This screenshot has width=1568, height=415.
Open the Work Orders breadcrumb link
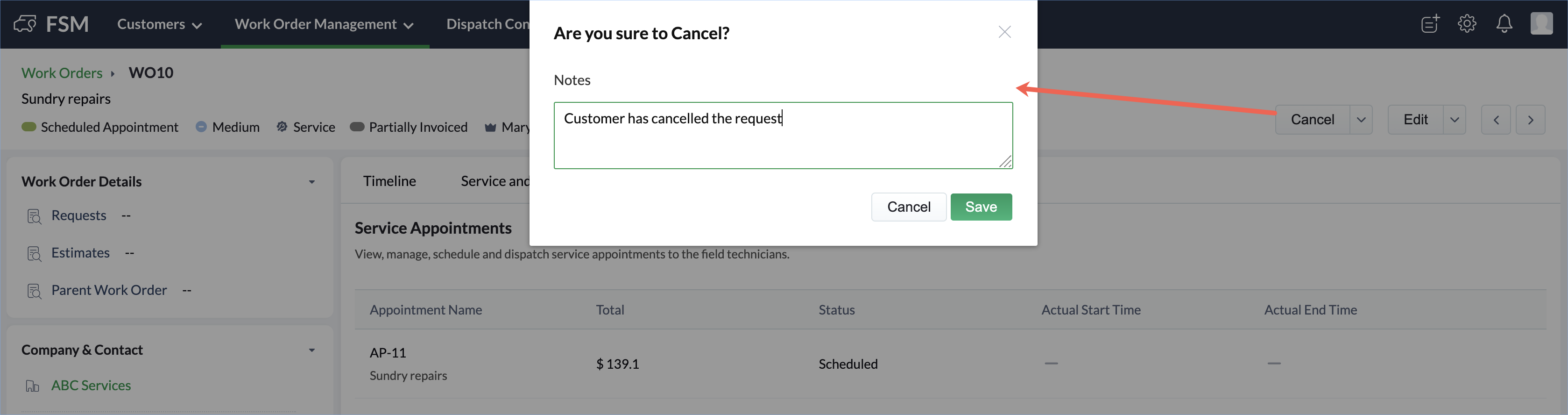click(x=62, y=73)
